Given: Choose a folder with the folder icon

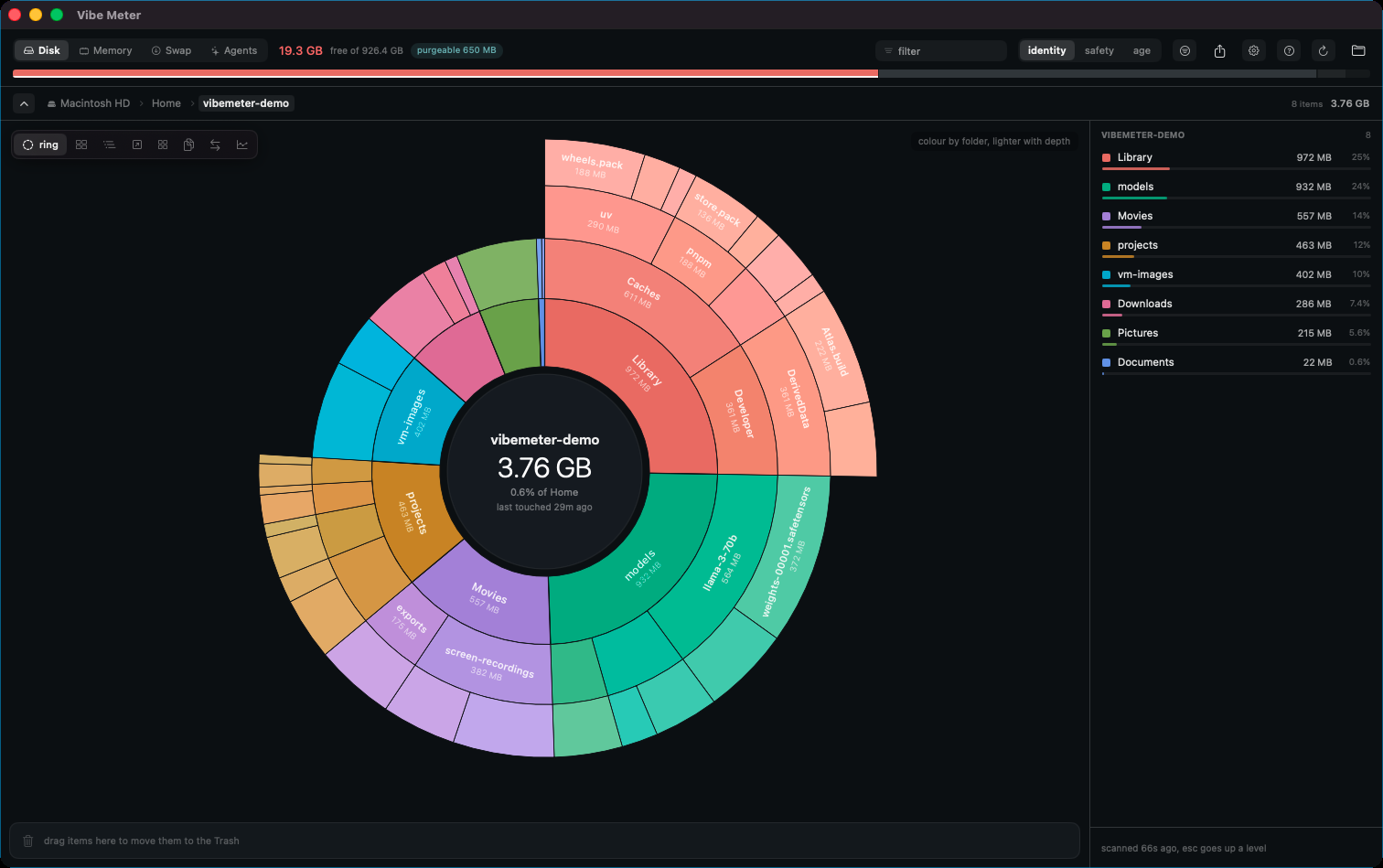Looking at the screenshot, I should 1358,50.
